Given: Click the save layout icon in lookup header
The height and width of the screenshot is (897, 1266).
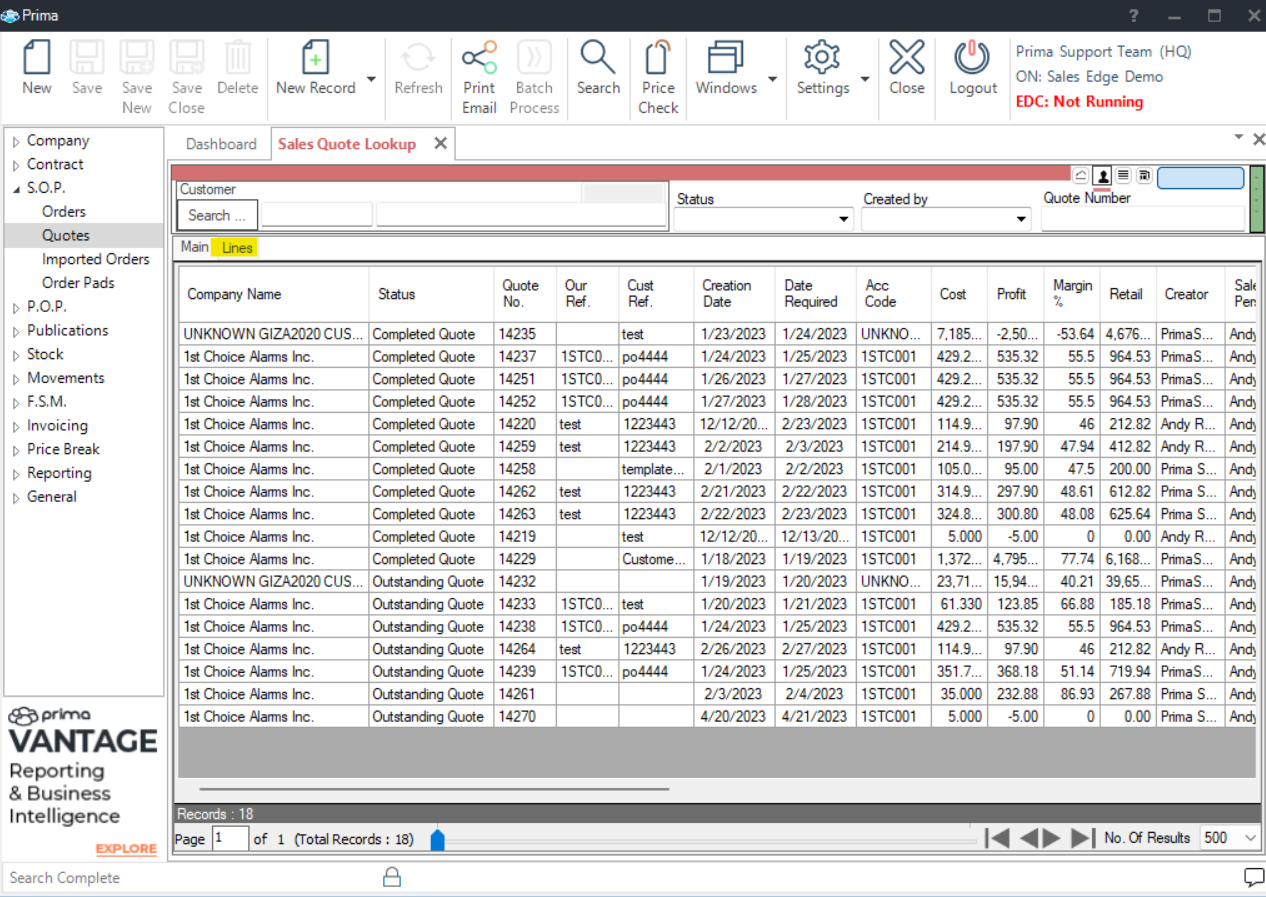Looking at the screenshot, I should point(1144,176).
